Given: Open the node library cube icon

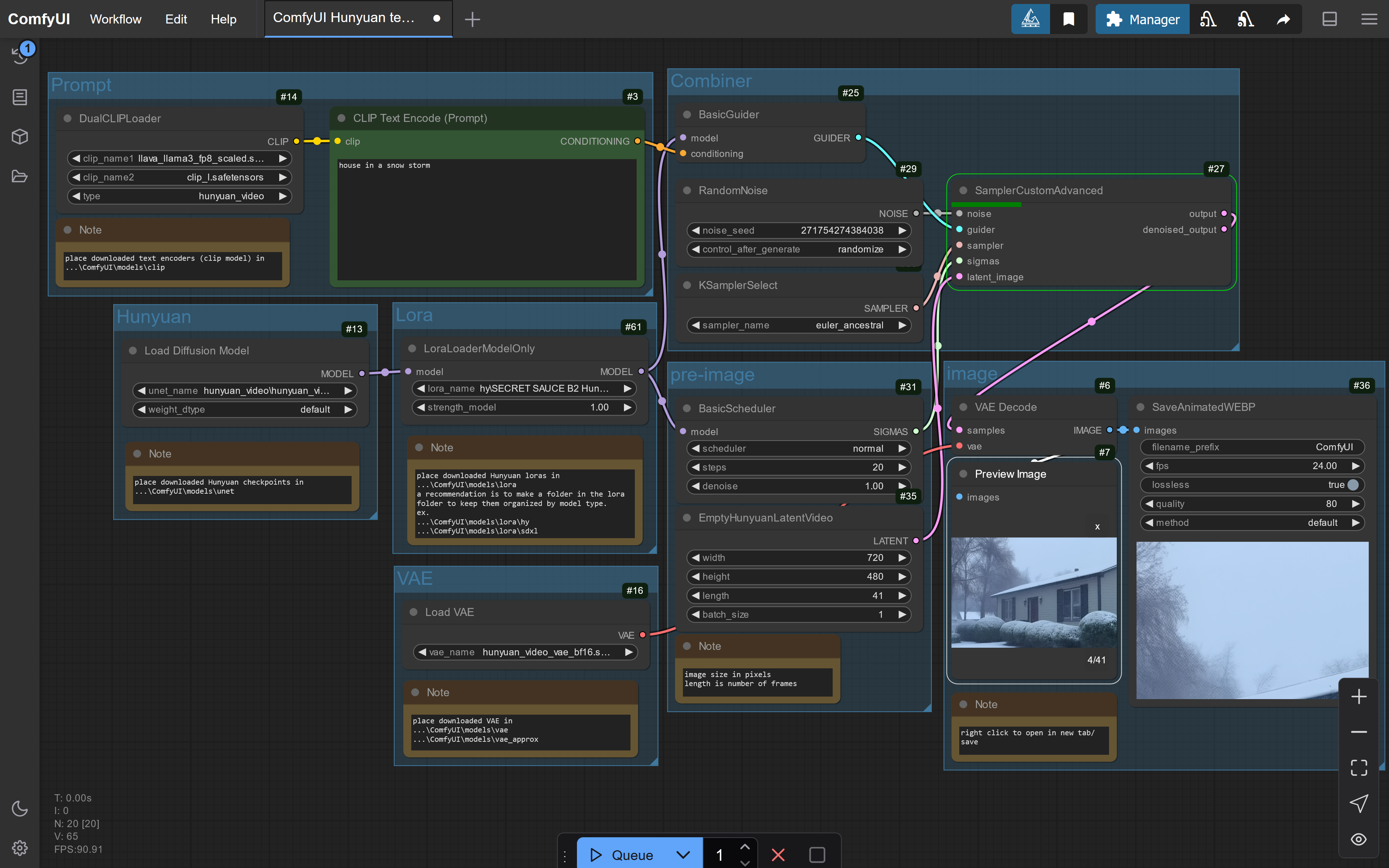Looking at the screenshot, I should pos(20,137).
